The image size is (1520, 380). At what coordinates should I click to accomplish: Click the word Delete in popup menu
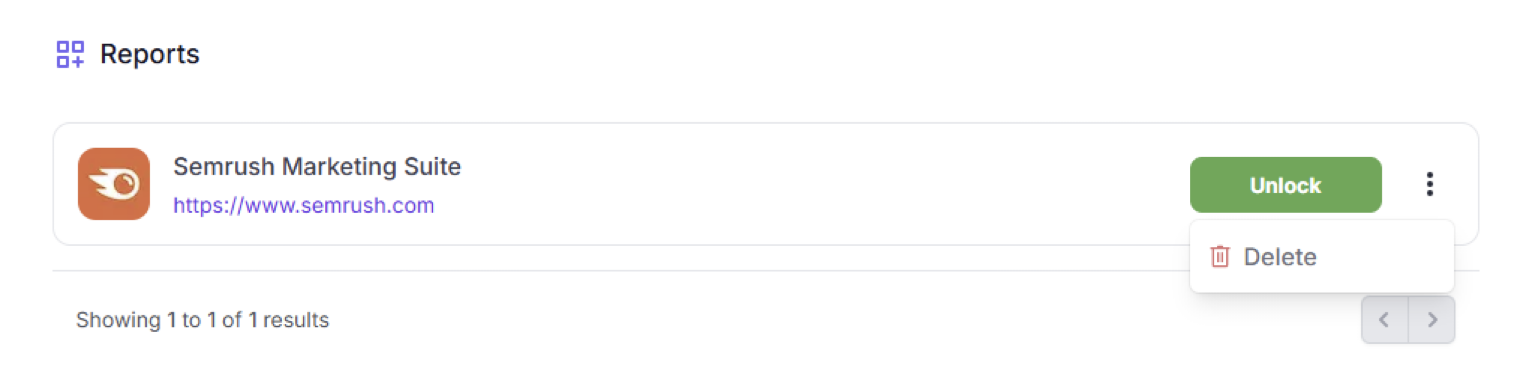tap(1280, 257)
